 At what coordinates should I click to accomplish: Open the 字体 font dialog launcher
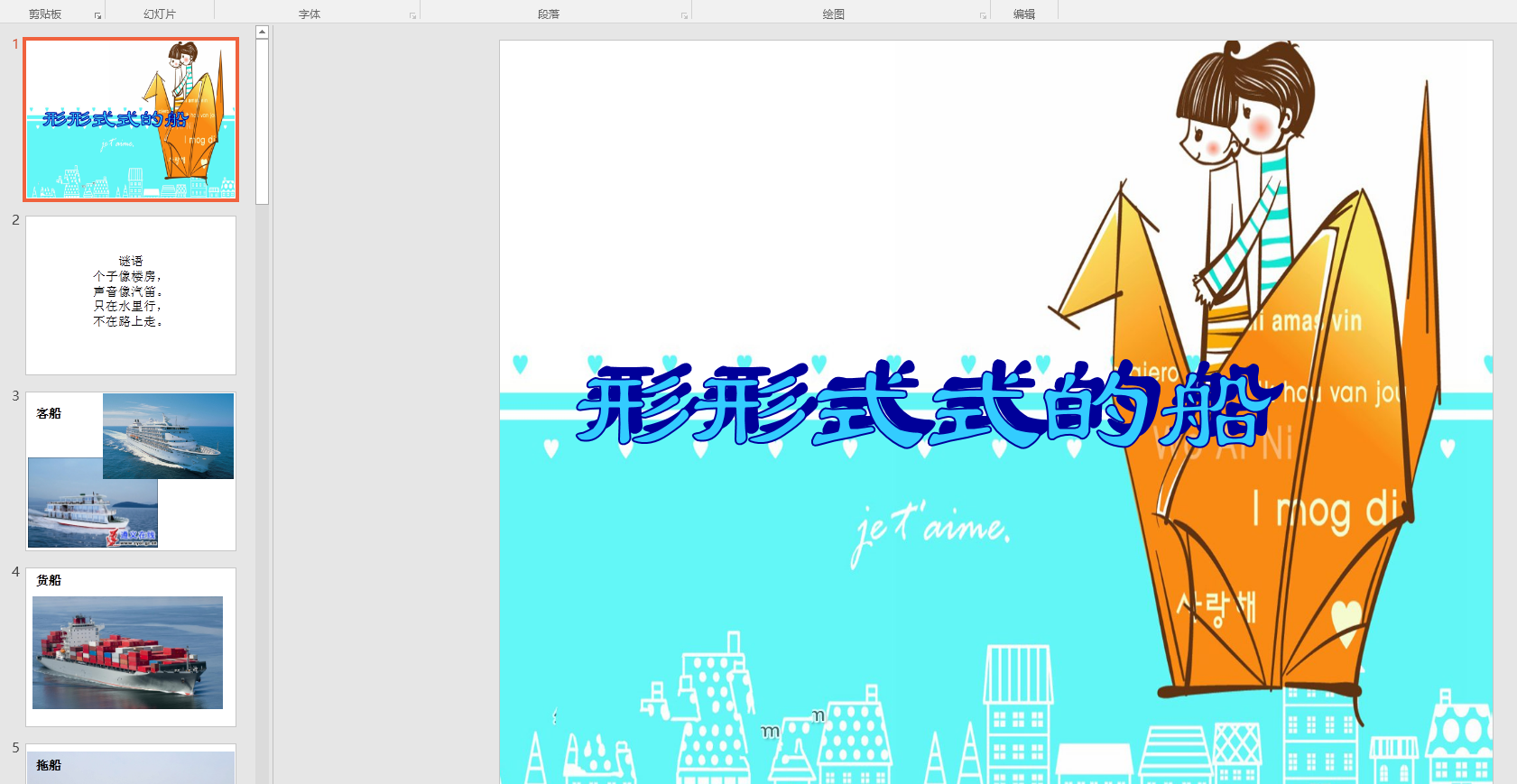(412, 15)
